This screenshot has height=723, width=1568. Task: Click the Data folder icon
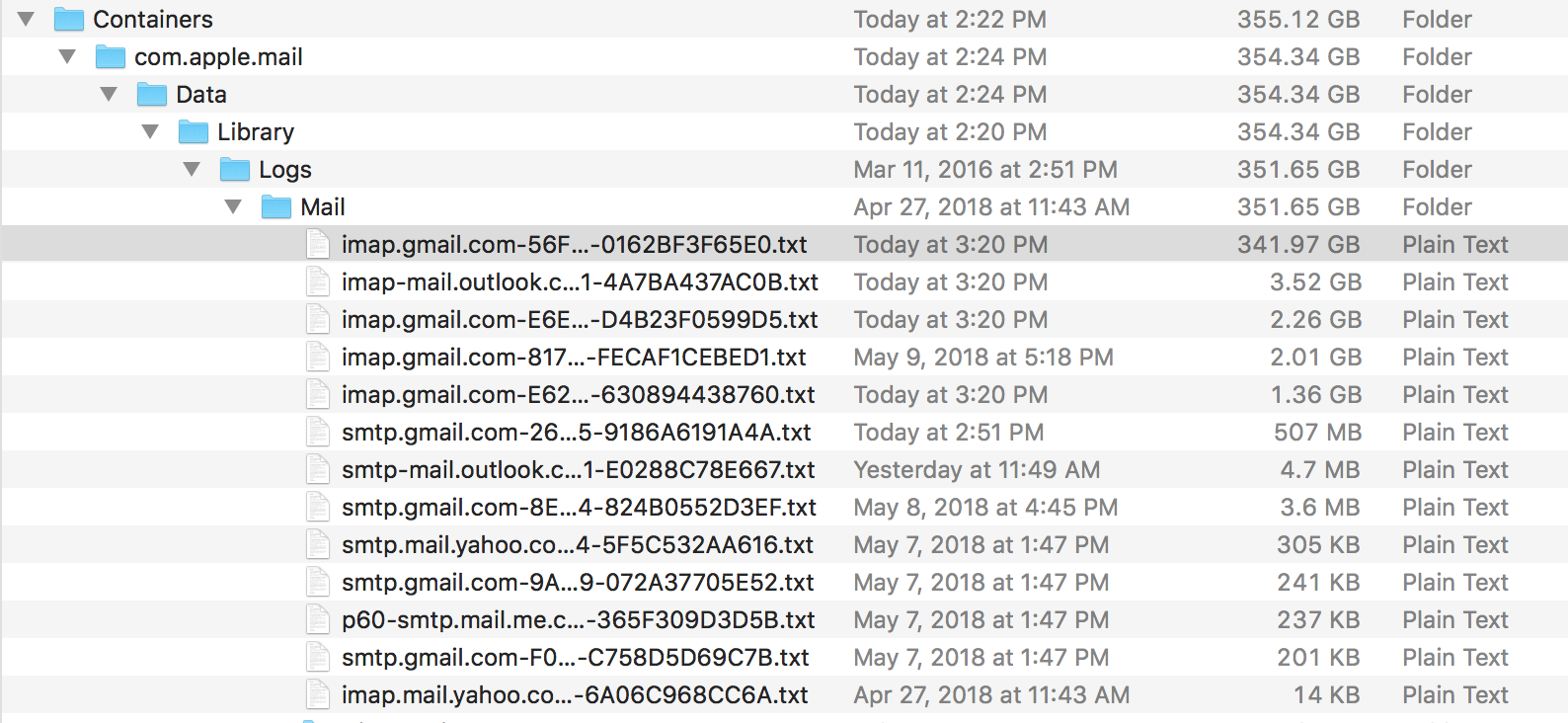(151, 95)
